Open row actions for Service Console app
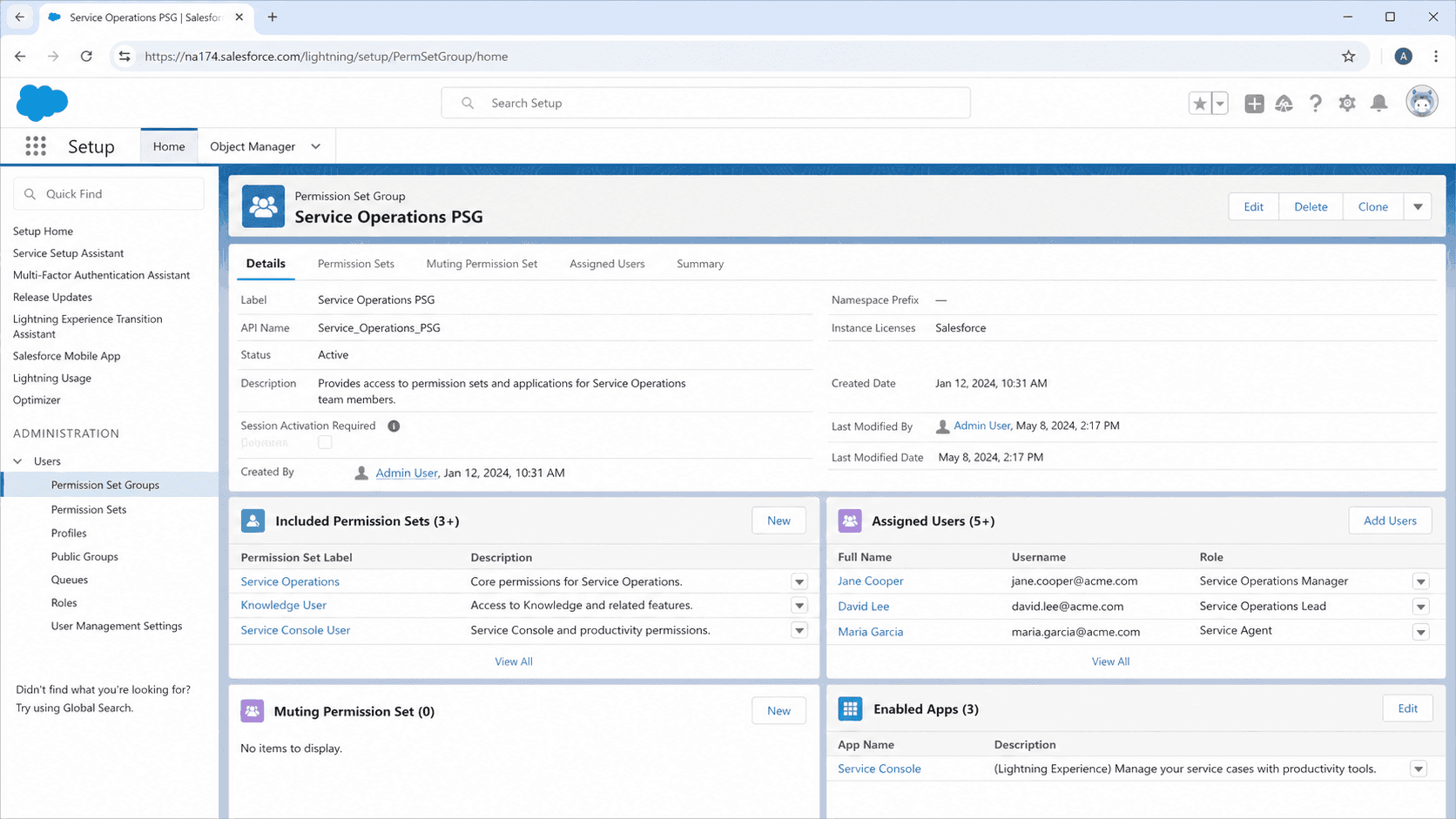Image resolution: width=1456 pixels, height=819 pixels. [1419, 769]
